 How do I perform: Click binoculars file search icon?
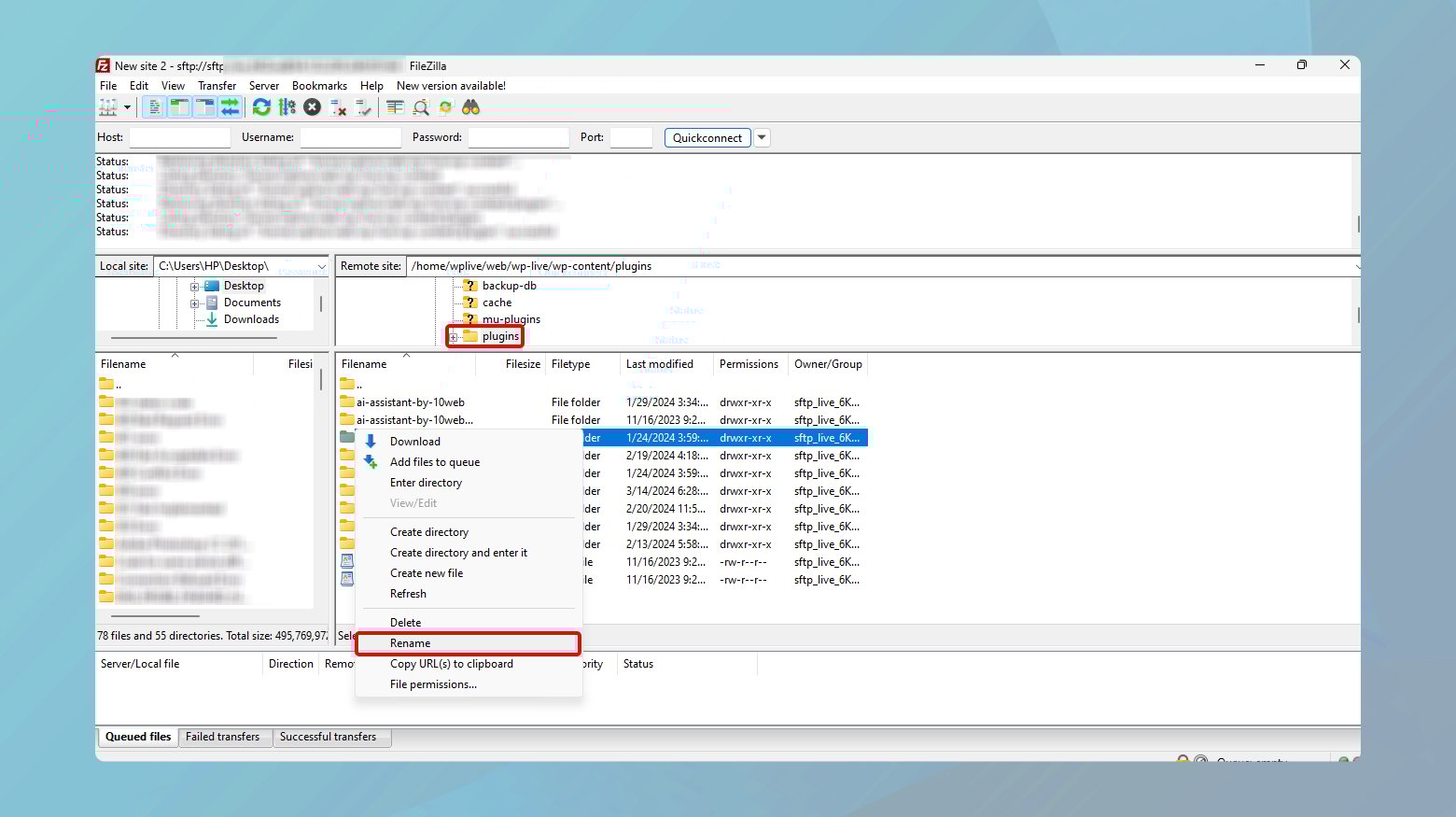click(x=471, y=107)
